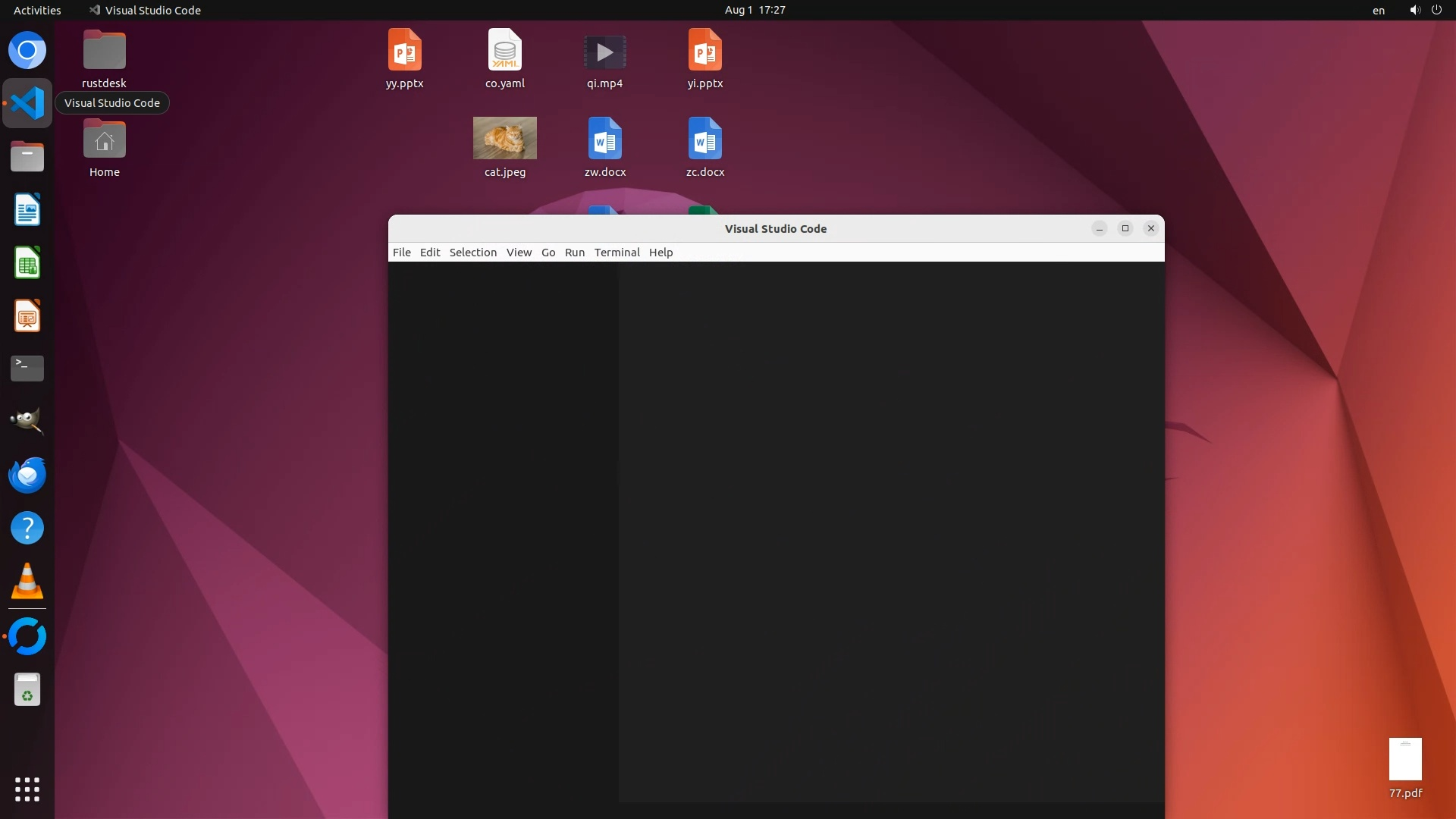1456x819 pixels.
Task: Open the Help menu
Action: [661, 253]
